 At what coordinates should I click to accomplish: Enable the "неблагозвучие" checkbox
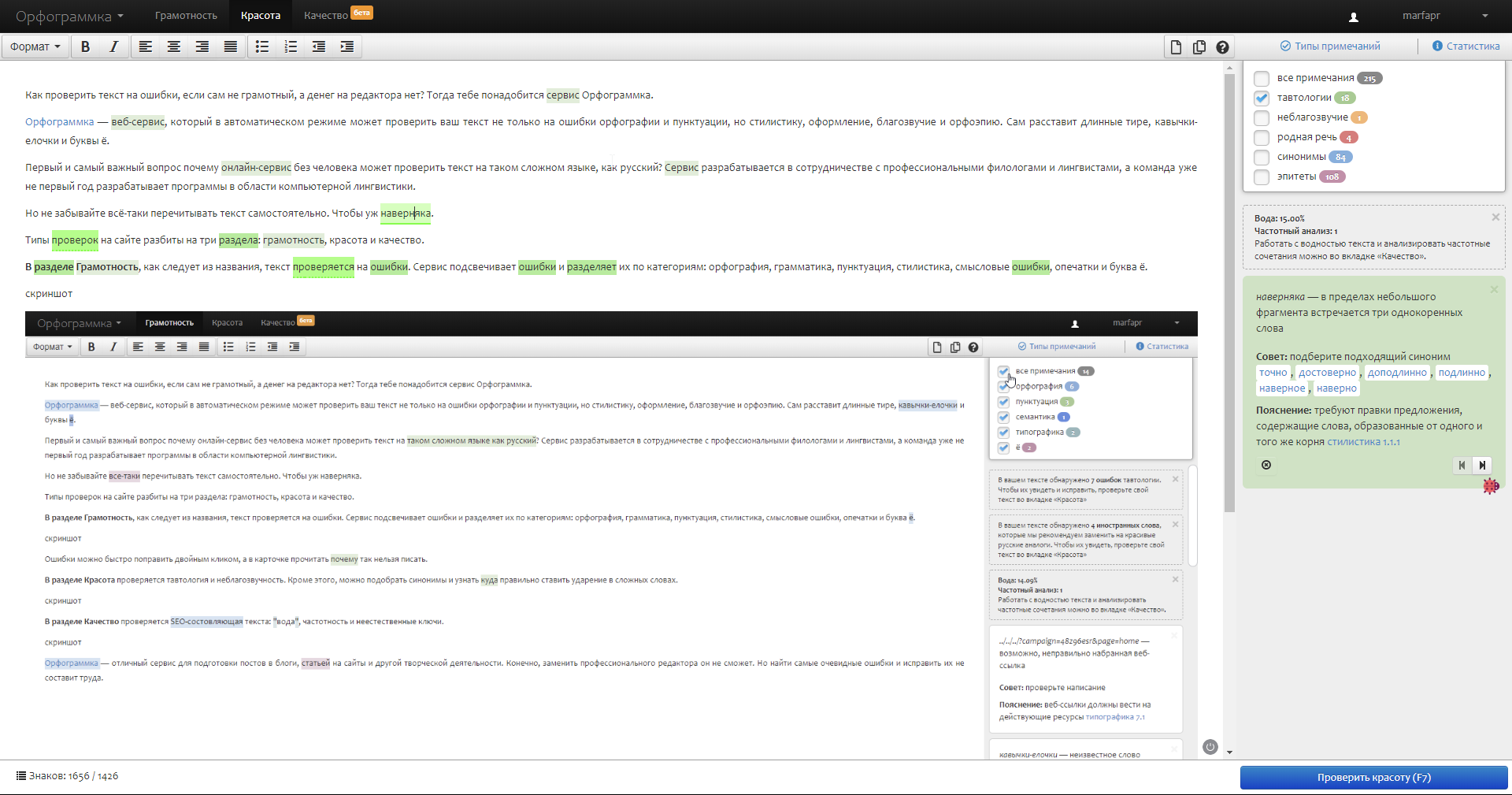[x=1262, y=117]
